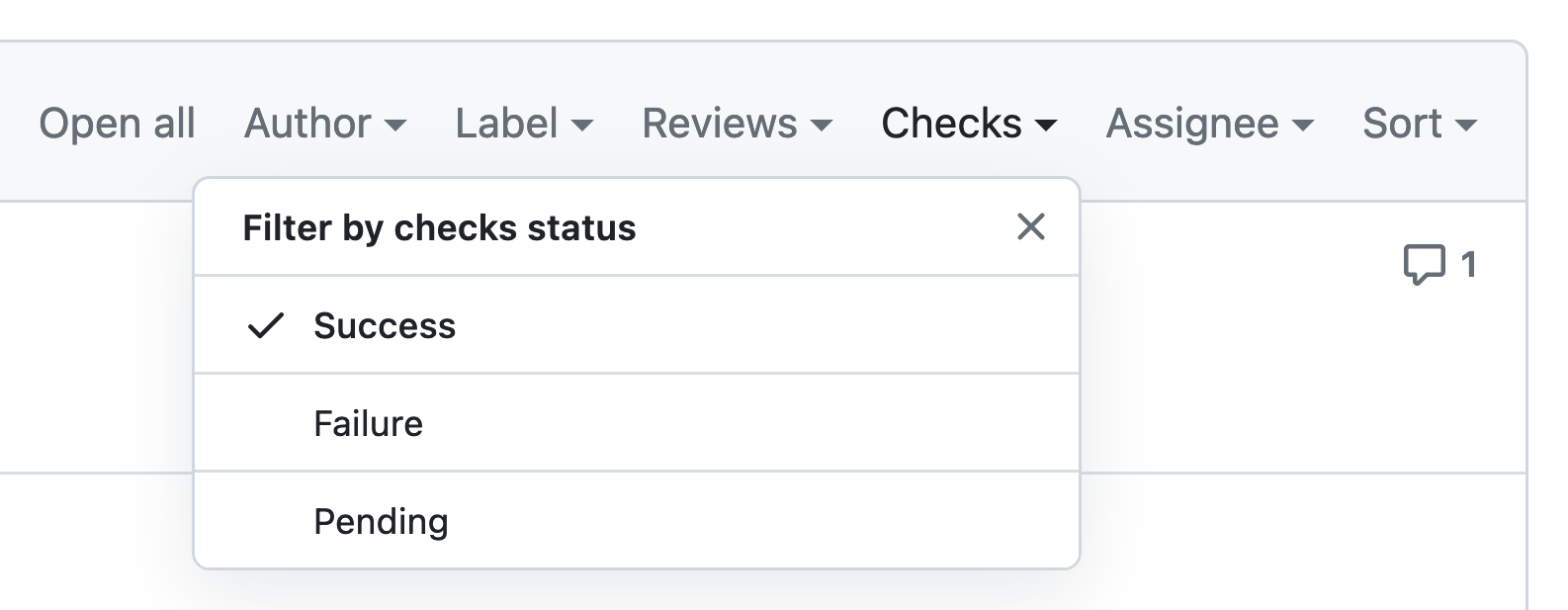Deselect the Success checks filter
The height and width of the screenshot is (610, 1568).
point(385,325)
